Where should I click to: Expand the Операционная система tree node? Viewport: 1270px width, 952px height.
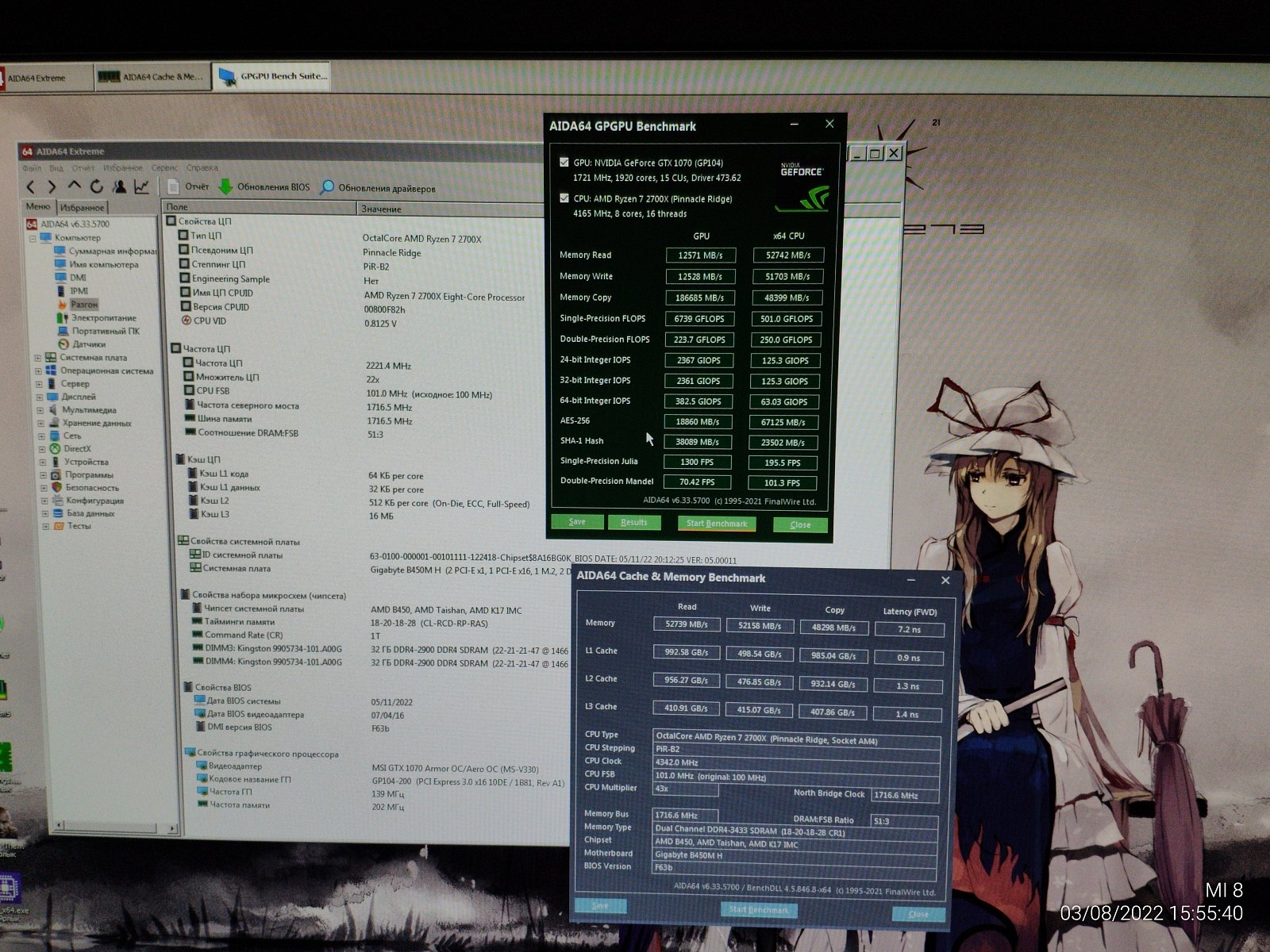pyautogui.click(x=37, y=370)
